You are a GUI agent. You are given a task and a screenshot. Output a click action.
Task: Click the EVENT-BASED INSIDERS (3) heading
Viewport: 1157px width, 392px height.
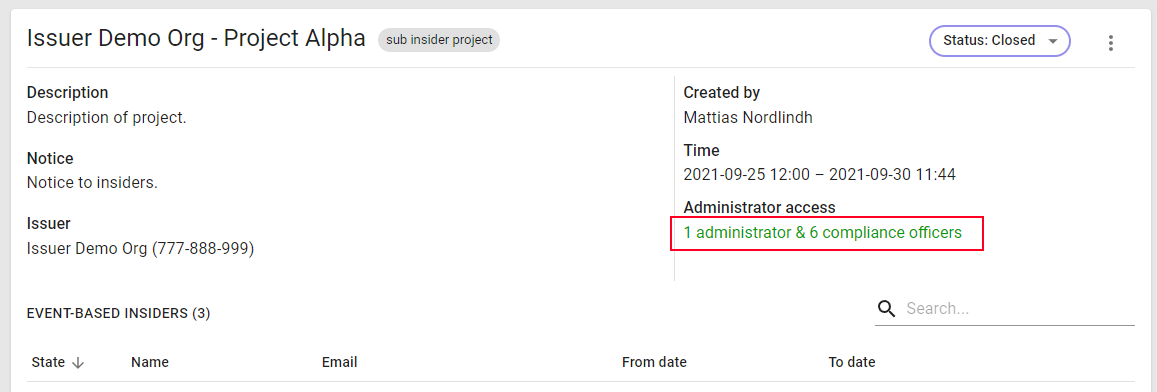coord(119,314)
